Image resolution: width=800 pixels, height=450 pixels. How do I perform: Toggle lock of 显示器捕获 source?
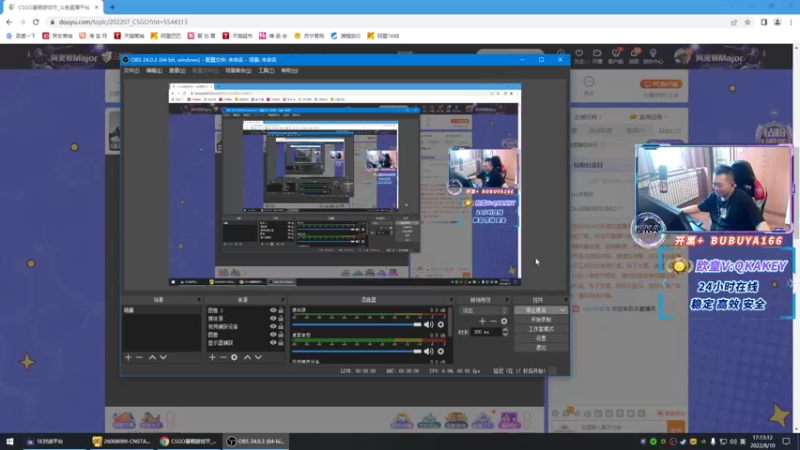click(x=281, y=343)
